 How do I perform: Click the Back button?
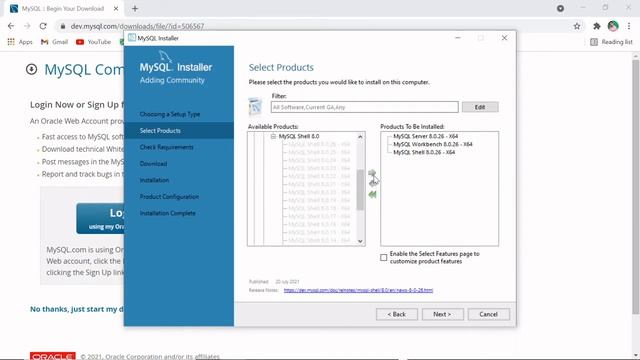(x=397, y=314)
